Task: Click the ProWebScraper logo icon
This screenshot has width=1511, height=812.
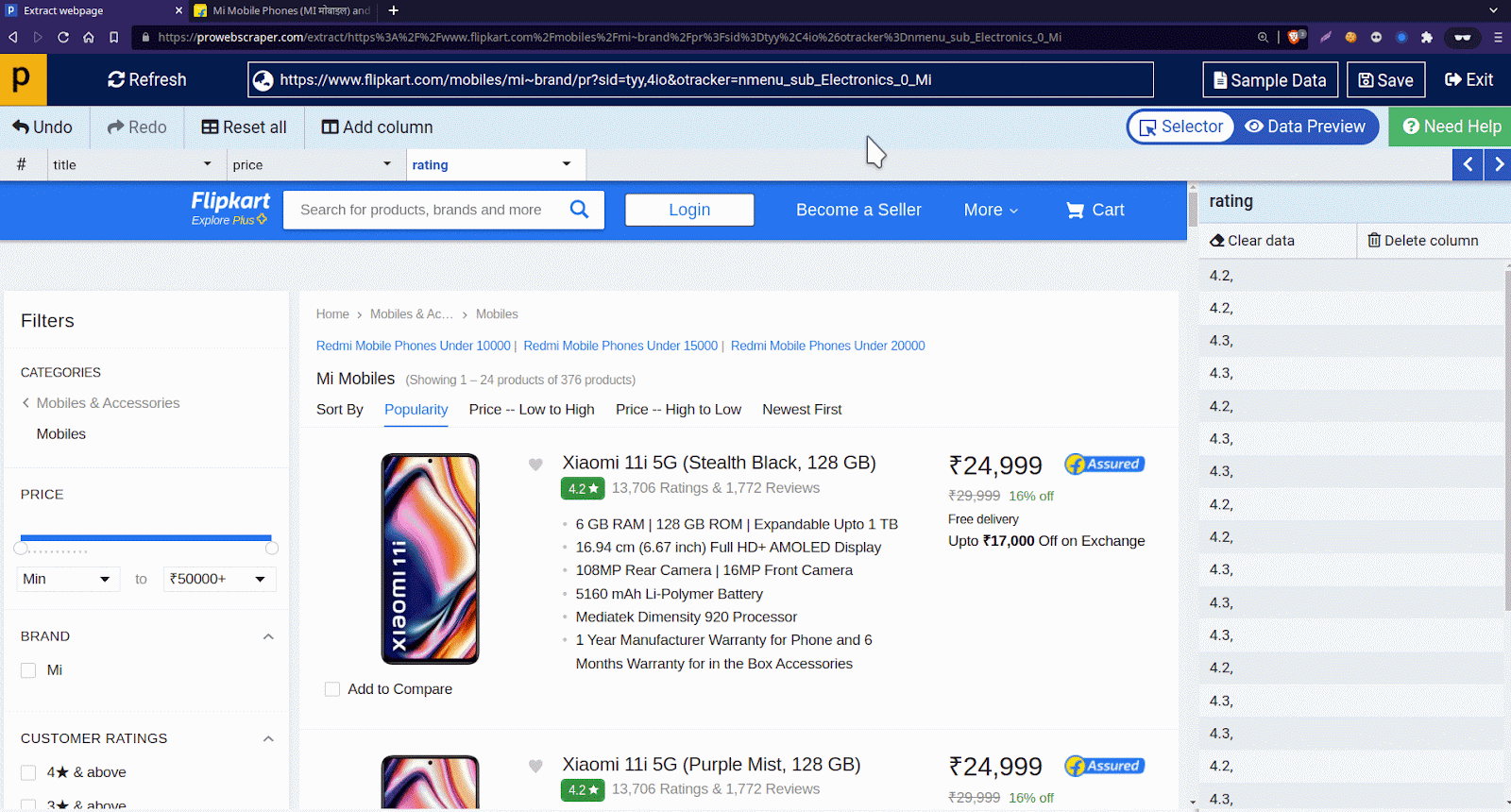Action: [23, 79]
